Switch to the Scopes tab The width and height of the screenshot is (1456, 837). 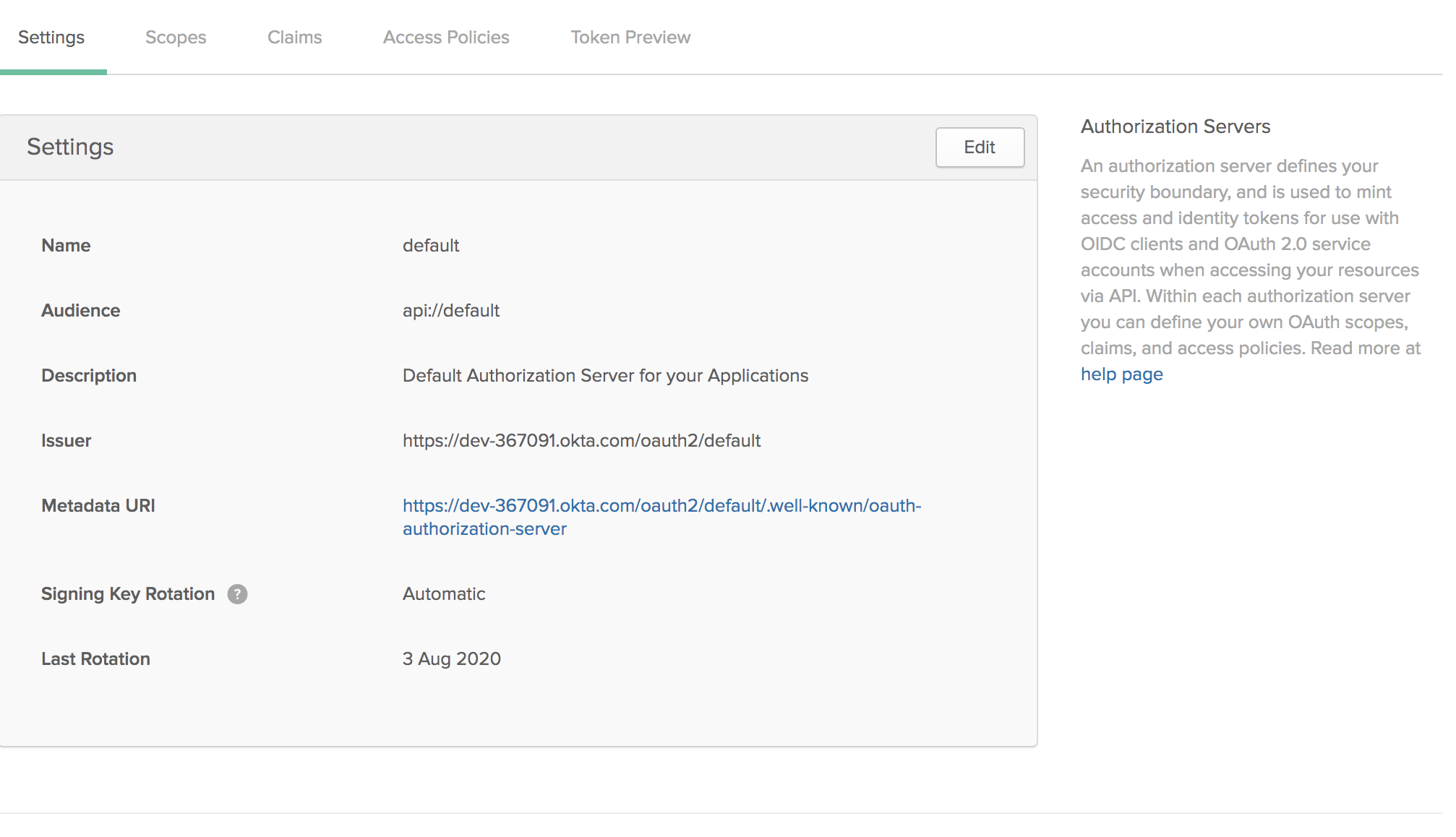(176, 38)
